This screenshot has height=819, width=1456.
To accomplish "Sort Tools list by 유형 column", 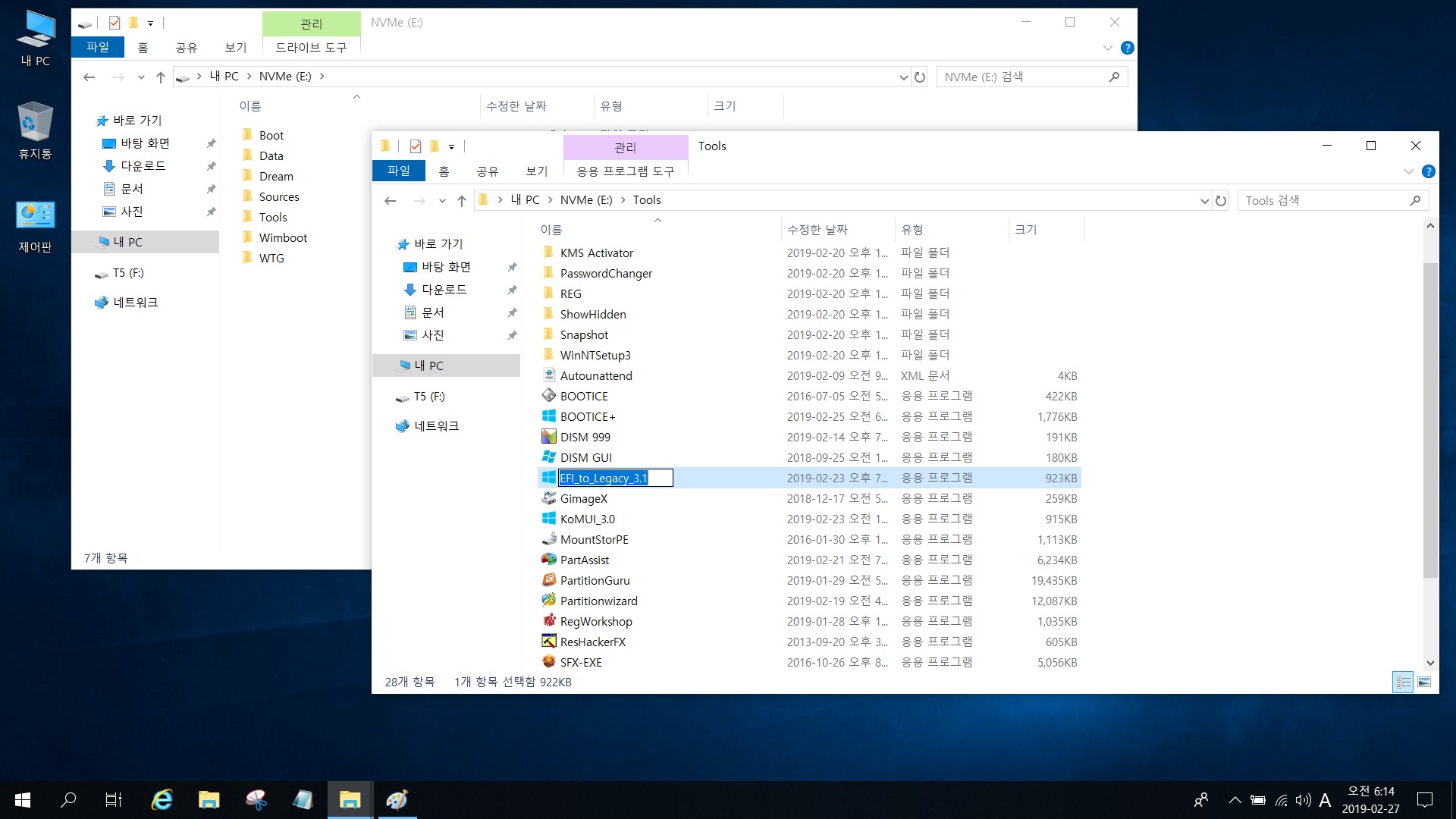I will pos(912,230).
